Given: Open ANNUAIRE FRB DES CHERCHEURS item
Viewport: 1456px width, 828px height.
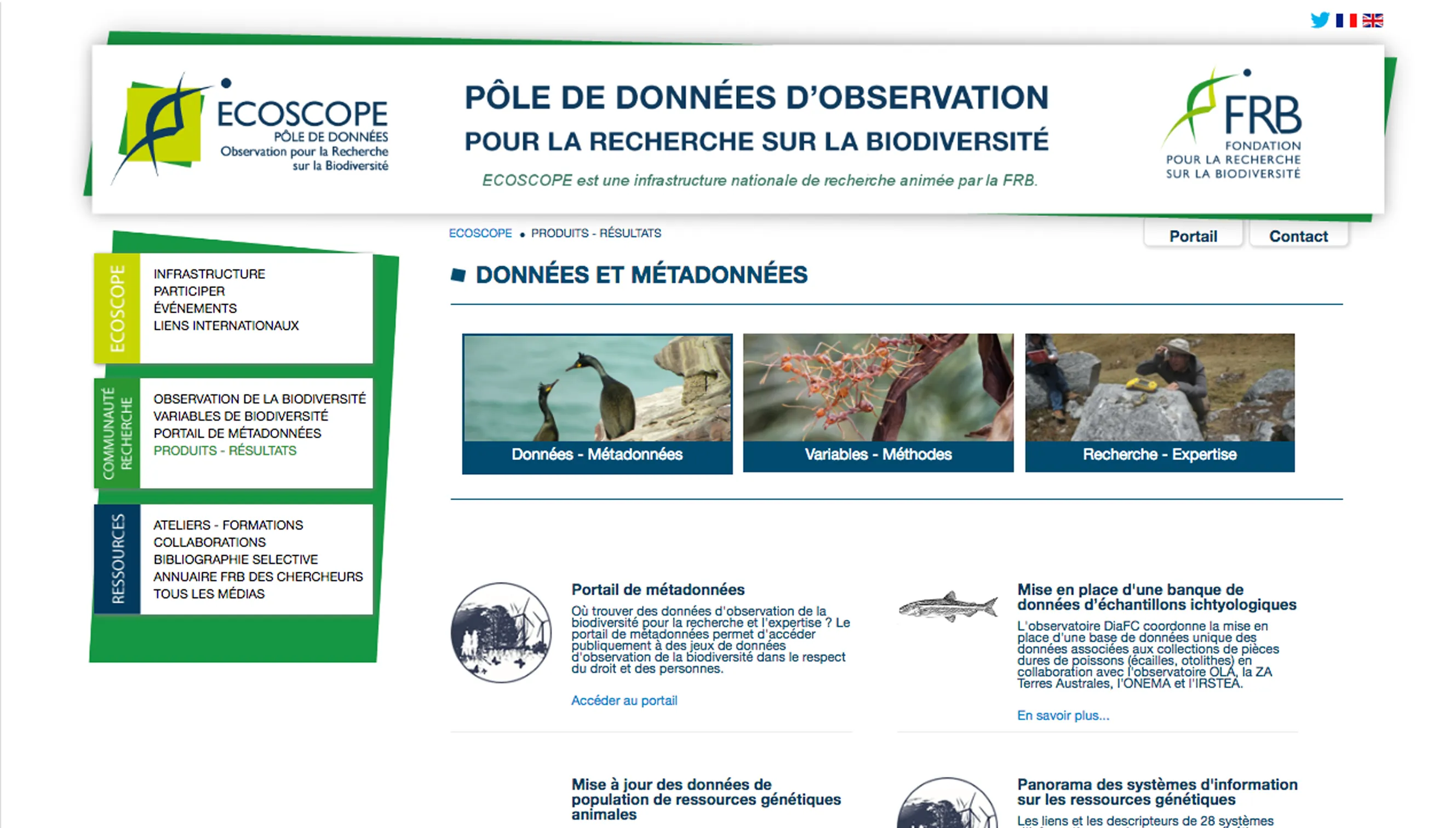Looking at the screenshot, I should 258,577.
